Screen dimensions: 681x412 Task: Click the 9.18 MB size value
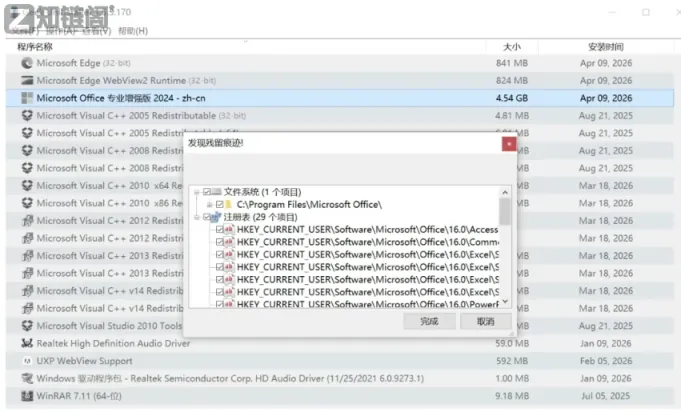coord(512,396)
